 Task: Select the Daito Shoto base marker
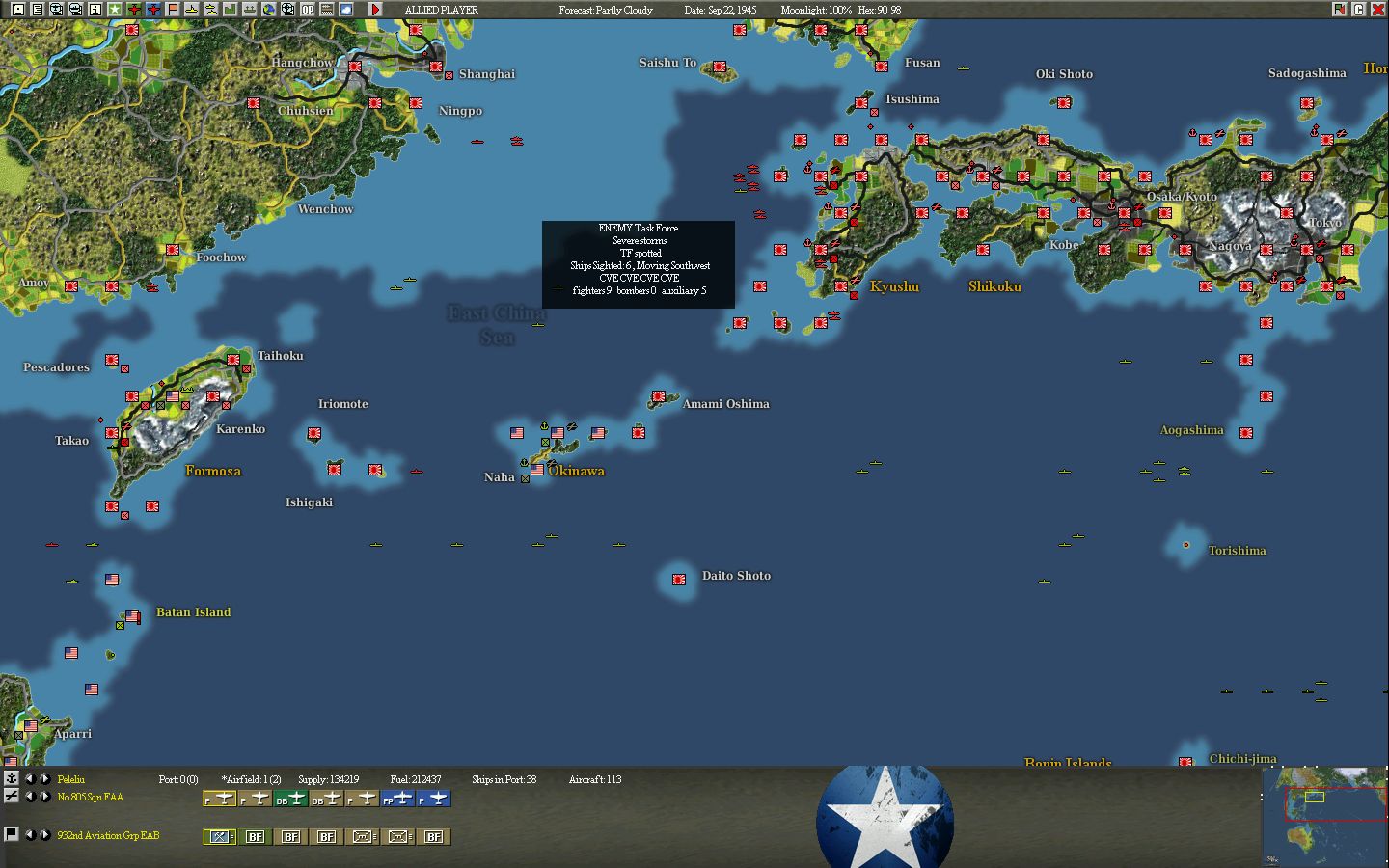tap(679, 580)
